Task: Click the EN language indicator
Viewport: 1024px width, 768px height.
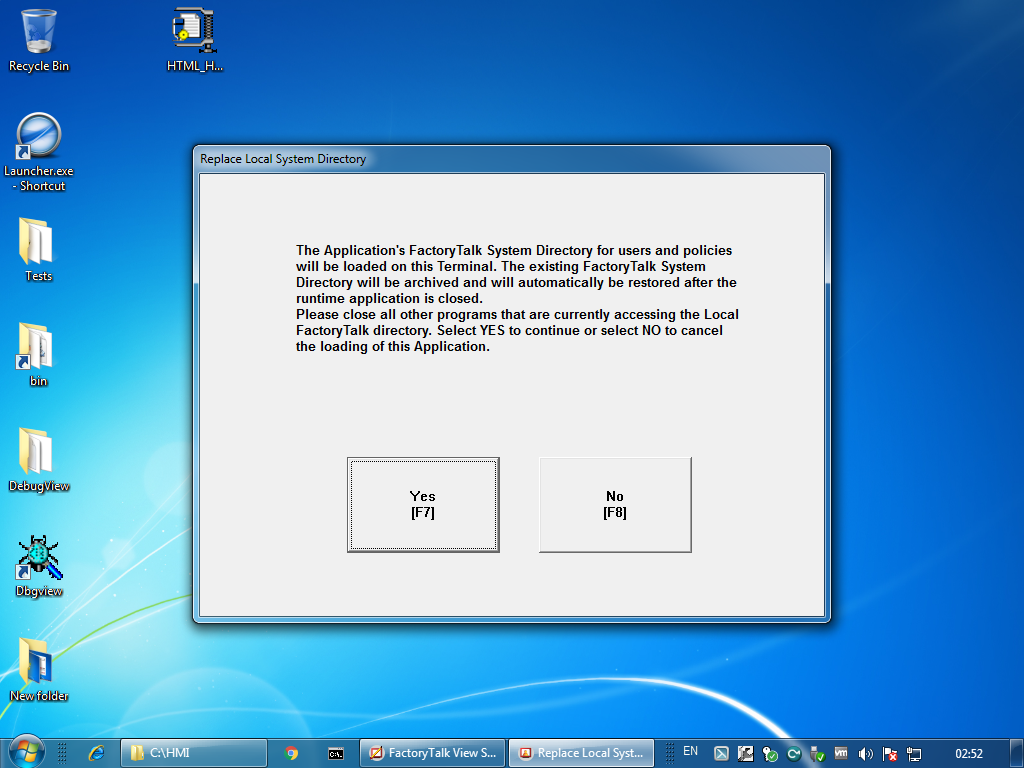Action: tap(690, 751)
